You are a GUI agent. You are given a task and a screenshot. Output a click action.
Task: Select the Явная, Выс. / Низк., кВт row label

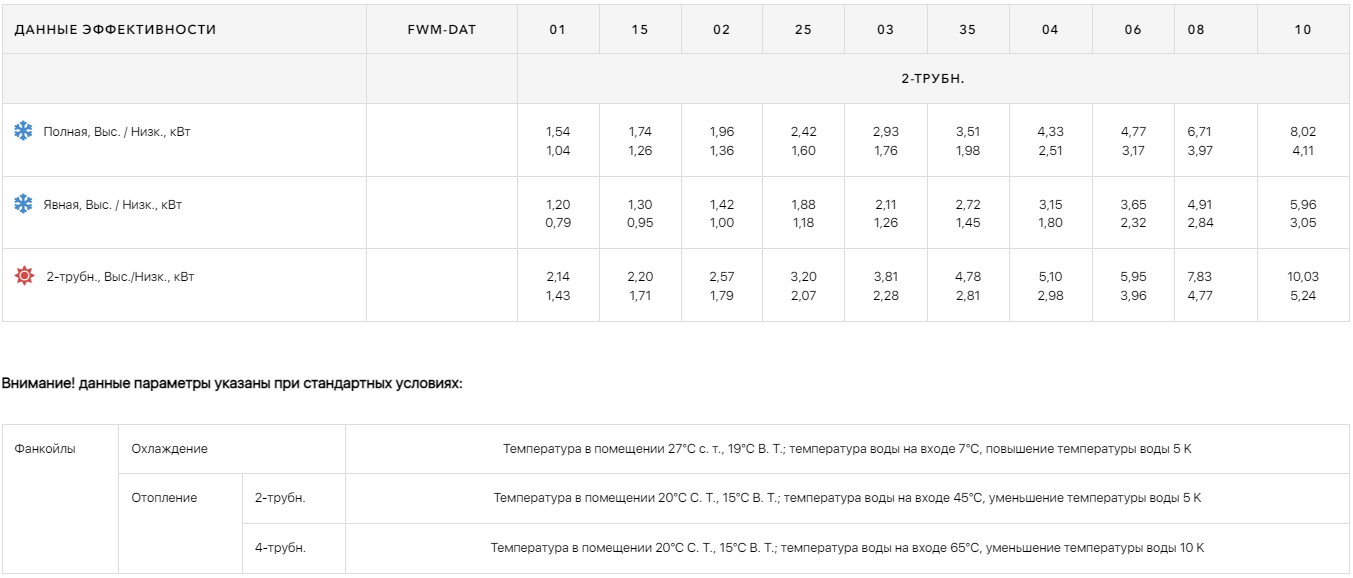click(113, 205)
